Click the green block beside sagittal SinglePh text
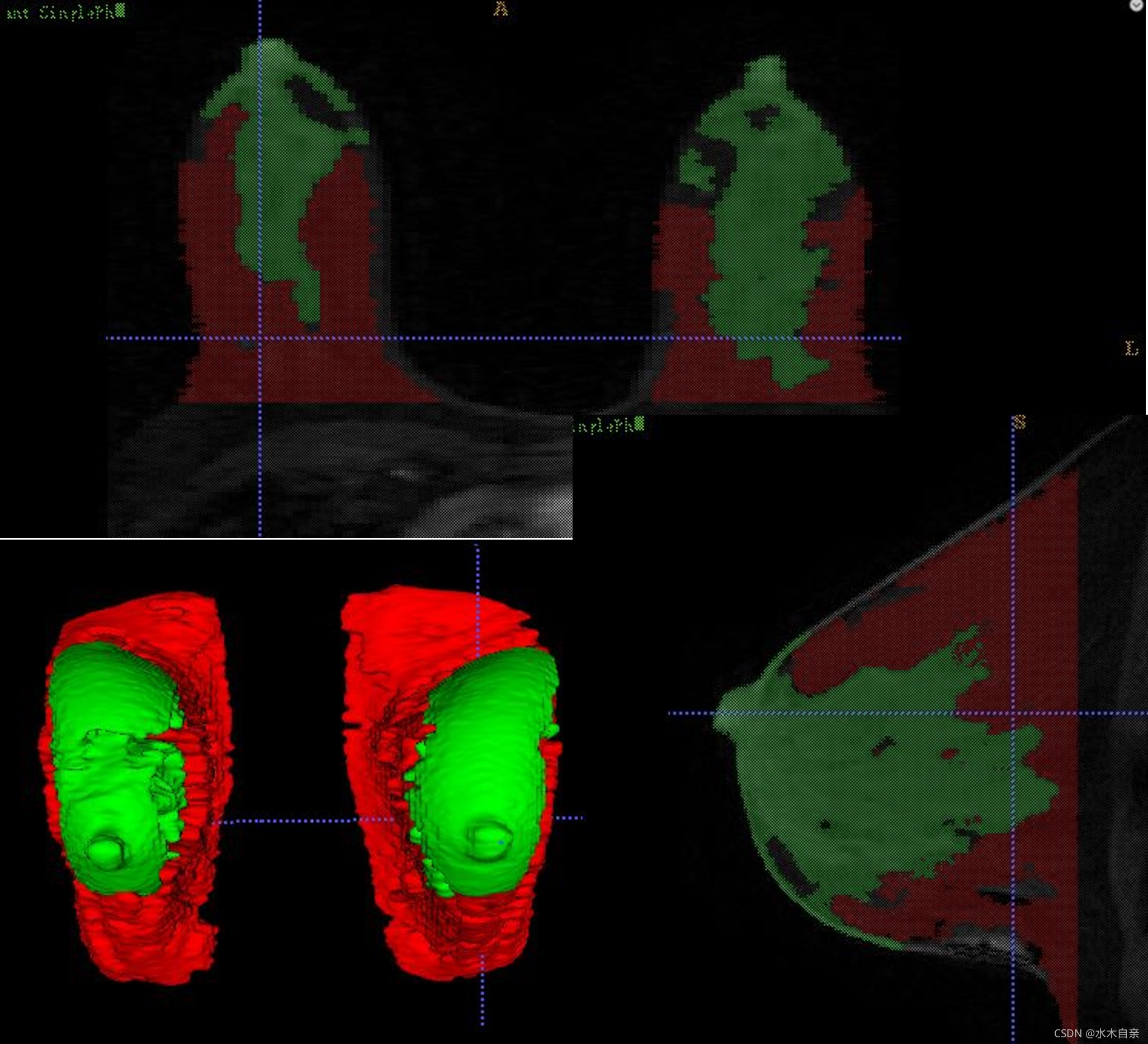 (x=640, y=423)
